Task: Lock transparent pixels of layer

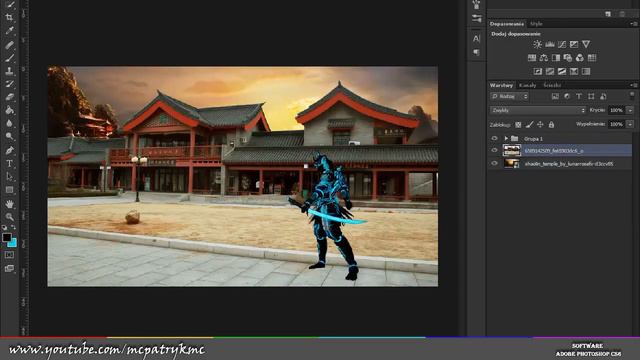Action: click(x=518, y=124)
